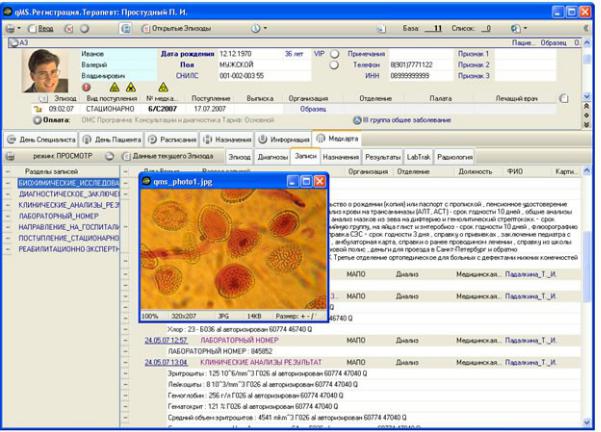Open the Результаты sub-tab
This screenshot has height=432, width=601.
(383, 157)
